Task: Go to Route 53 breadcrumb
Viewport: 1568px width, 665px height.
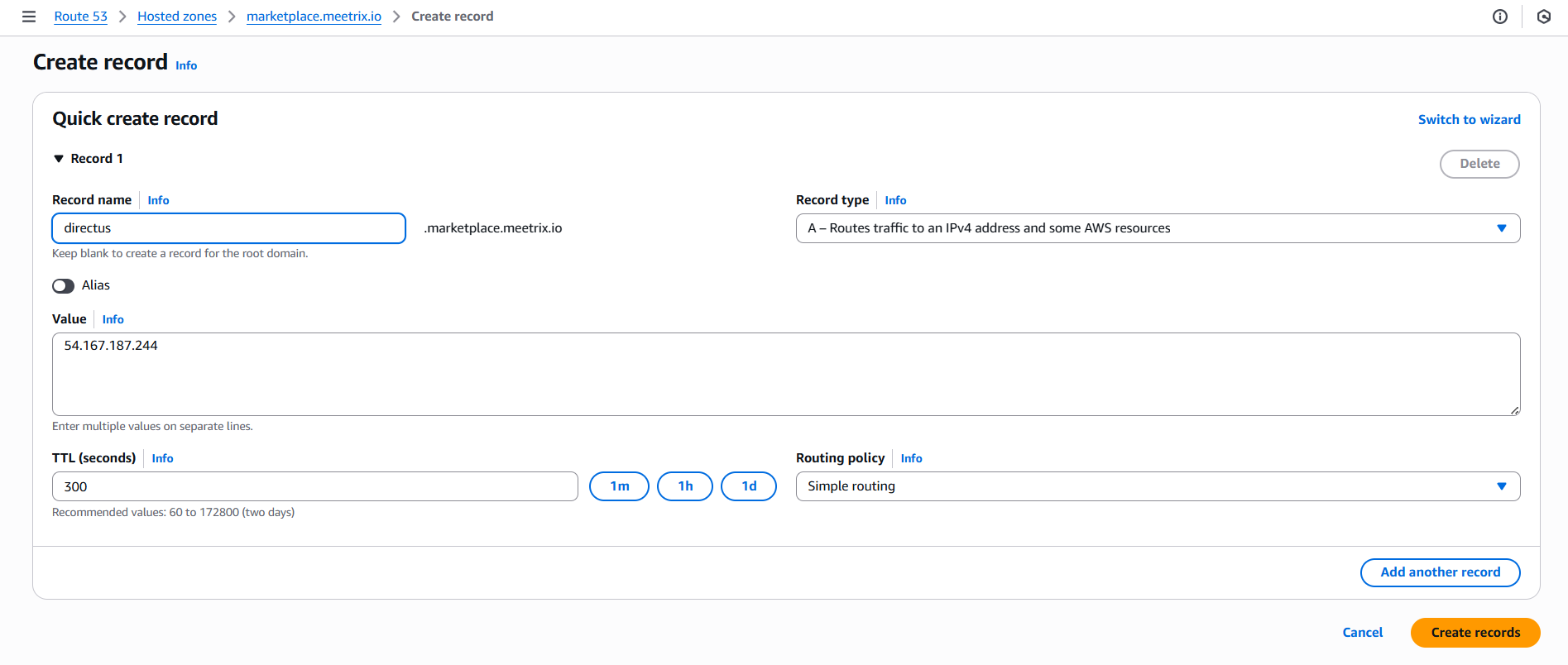Action: tap(81, 17)
